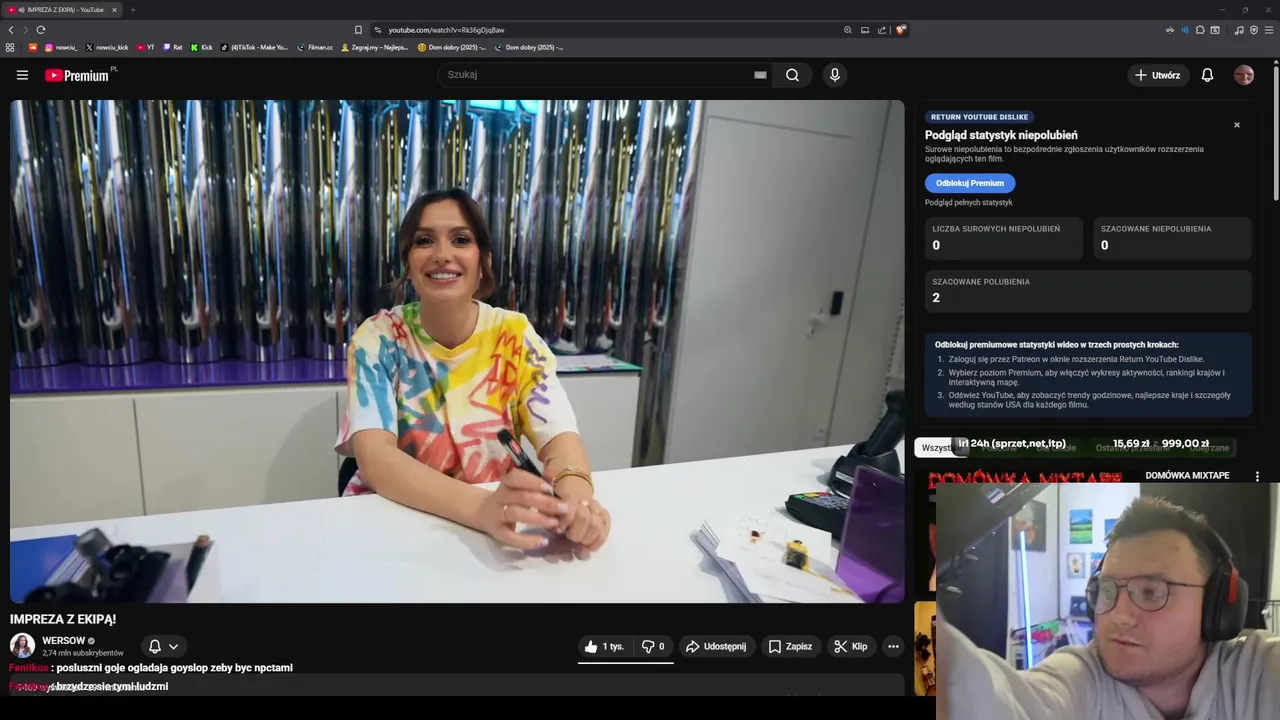Bookmark this page icon in address bar
1280x720 pixels.
tap(358, 30)
